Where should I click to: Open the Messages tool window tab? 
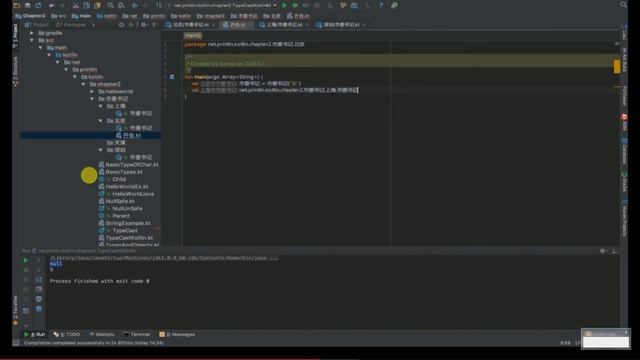point(177,334)
